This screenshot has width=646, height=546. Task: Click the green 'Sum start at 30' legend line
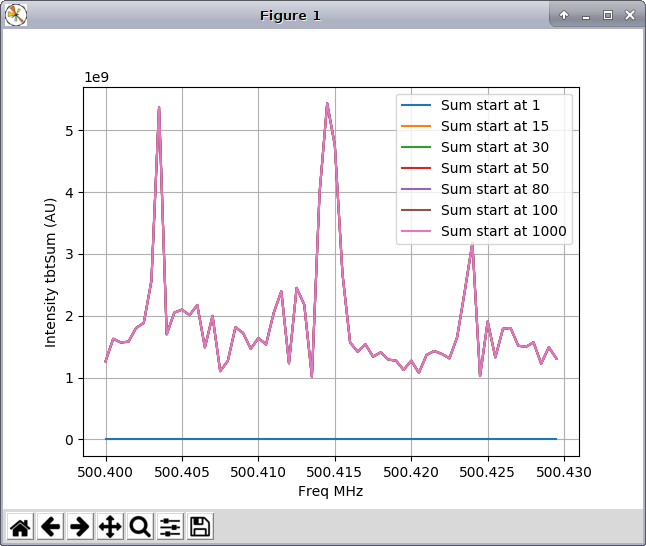(416, 147)
